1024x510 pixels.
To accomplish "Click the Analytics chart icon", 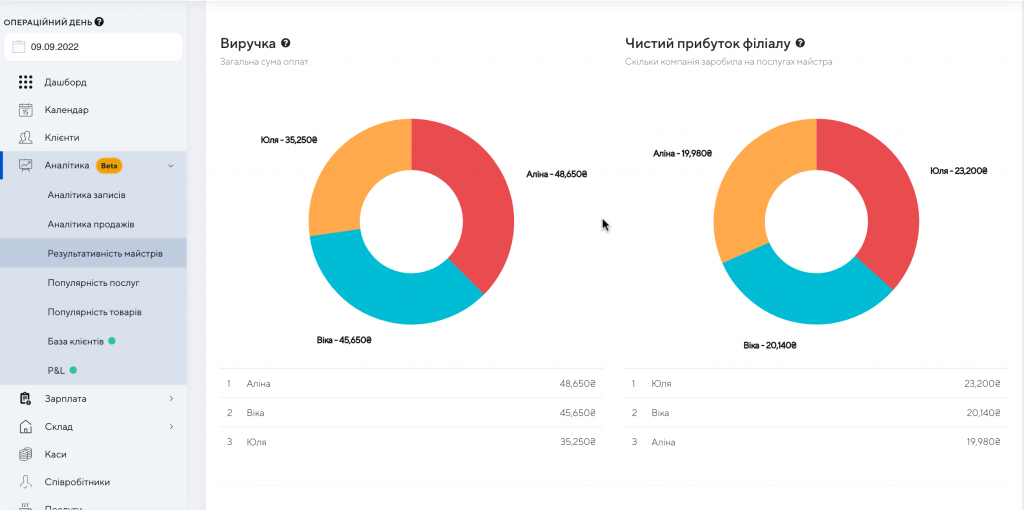I will pos(26,165).
